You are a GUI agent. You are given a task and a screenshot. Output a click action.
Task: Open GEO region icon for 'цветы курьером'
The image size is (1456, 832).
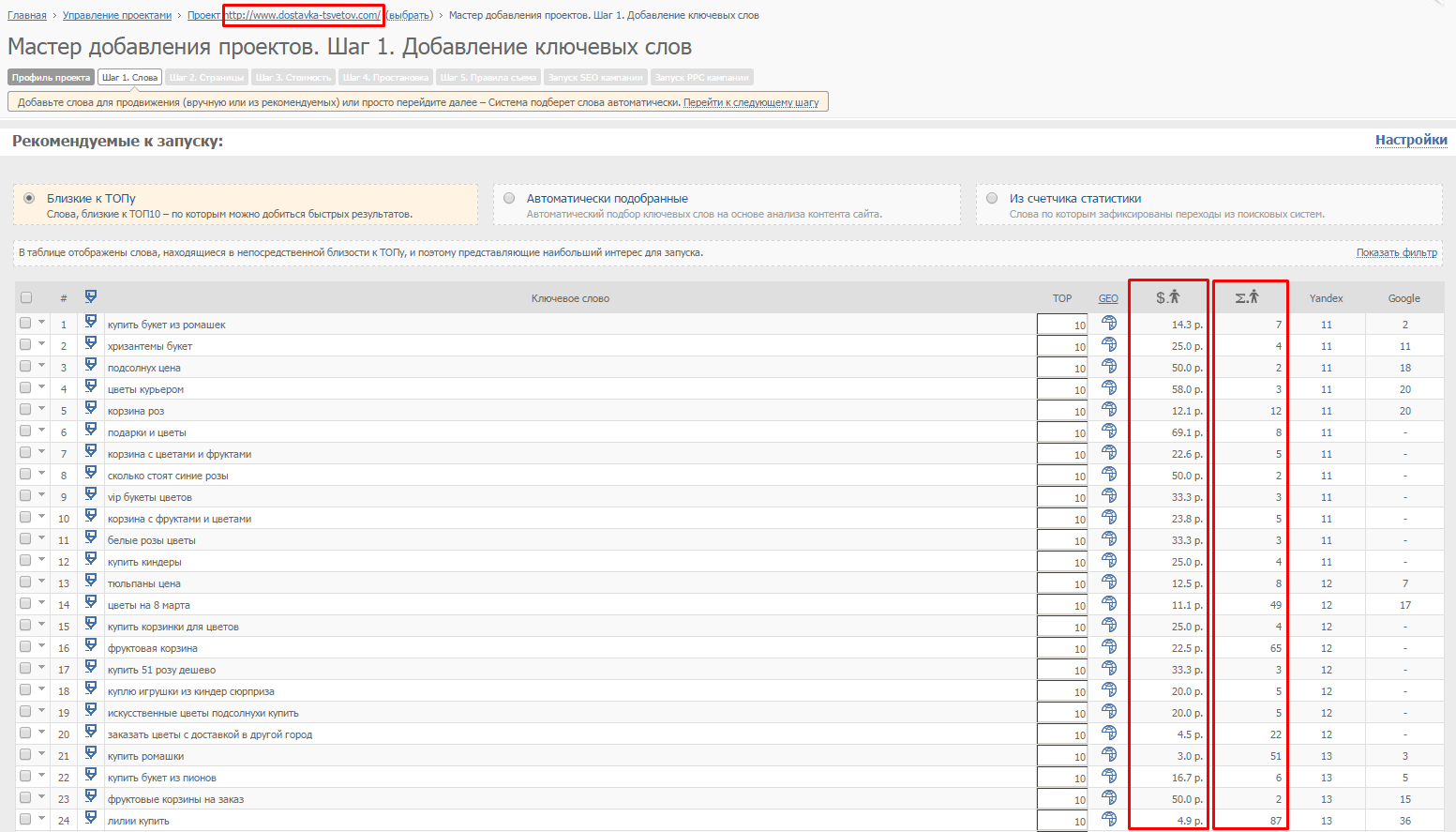pos(1109,387)
